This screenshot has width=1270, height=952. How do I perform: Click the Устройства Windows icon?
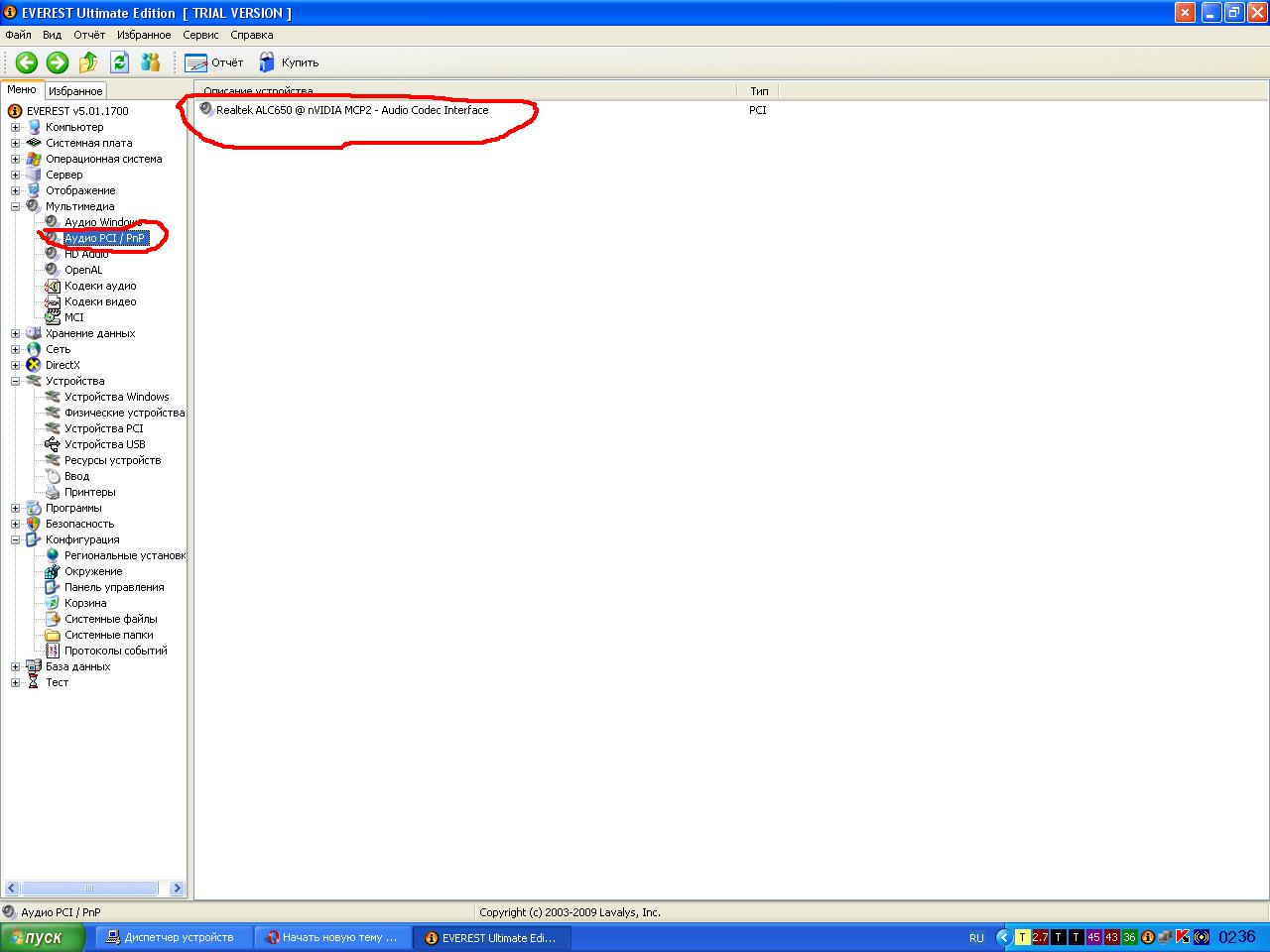tap(53, 397)
